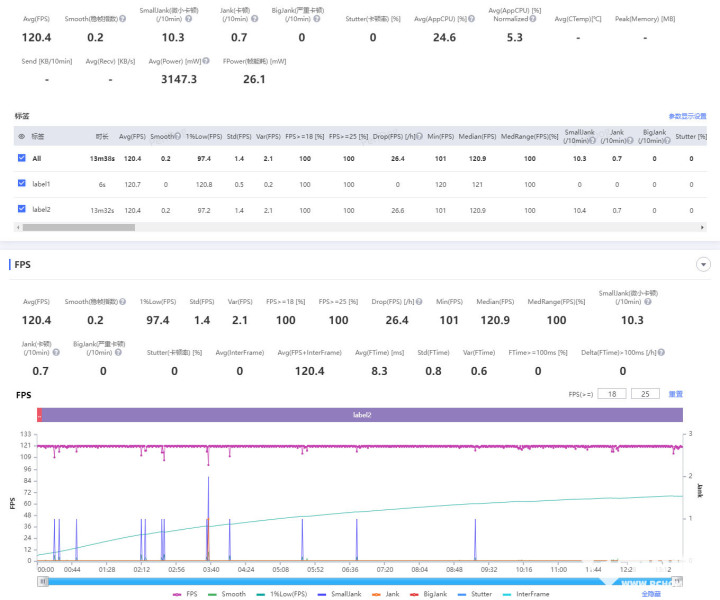Click help icon beside Avg(Power) metric
720x600 pixels.
(x=198, y=62)
